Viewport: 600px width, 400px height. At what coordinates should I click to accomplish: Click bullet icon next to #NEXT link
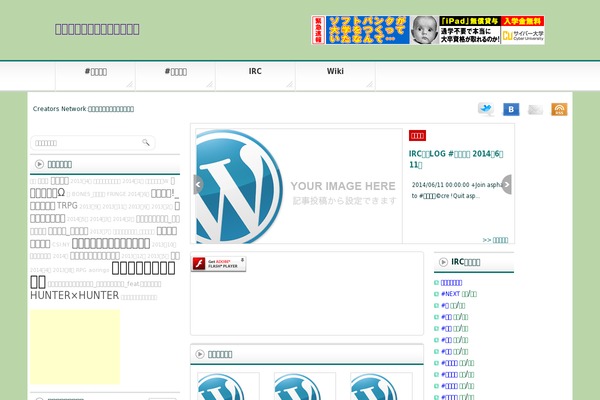[x=436, y=294]
